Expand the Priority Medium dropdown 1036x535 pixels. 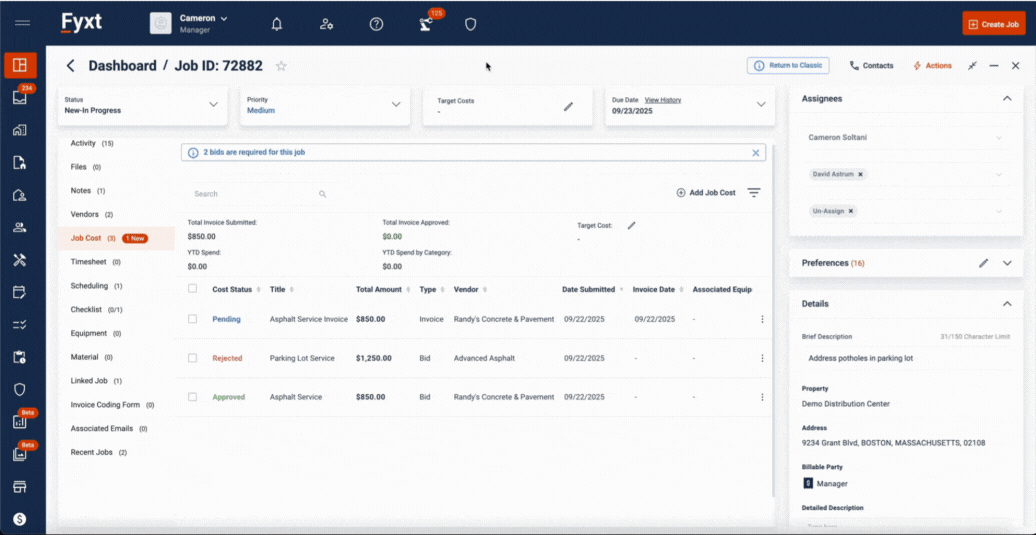coord(396,105)
